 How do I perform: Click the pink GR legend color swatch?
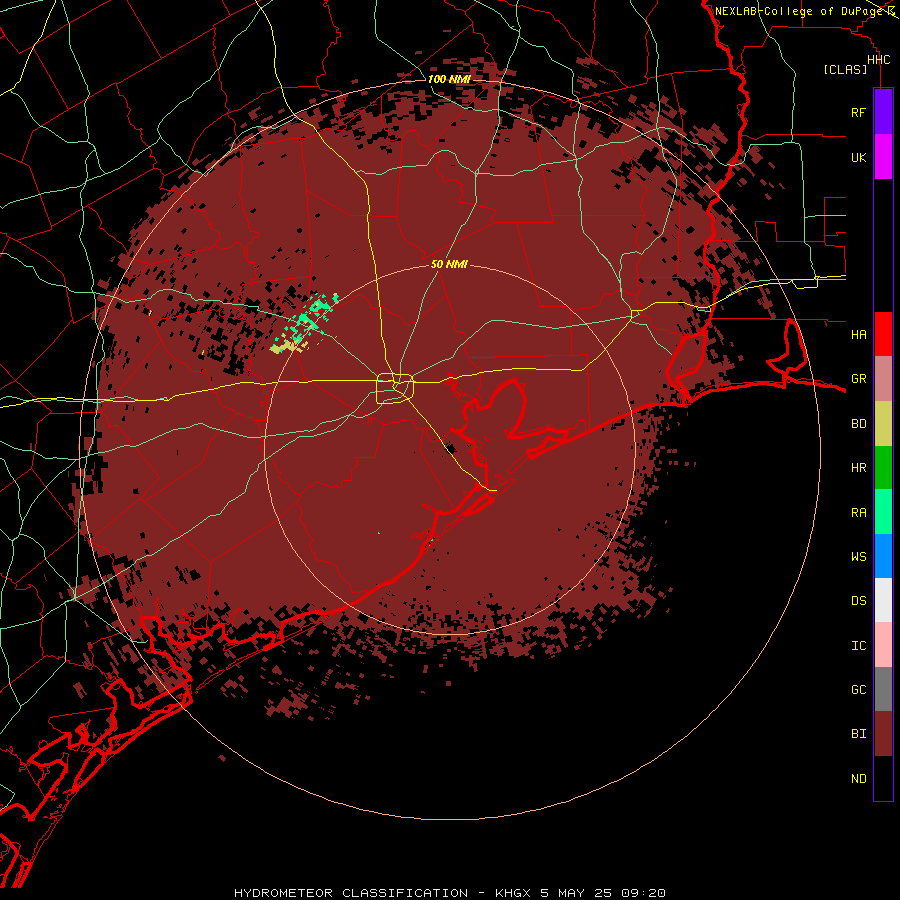[x=883, y=379]
